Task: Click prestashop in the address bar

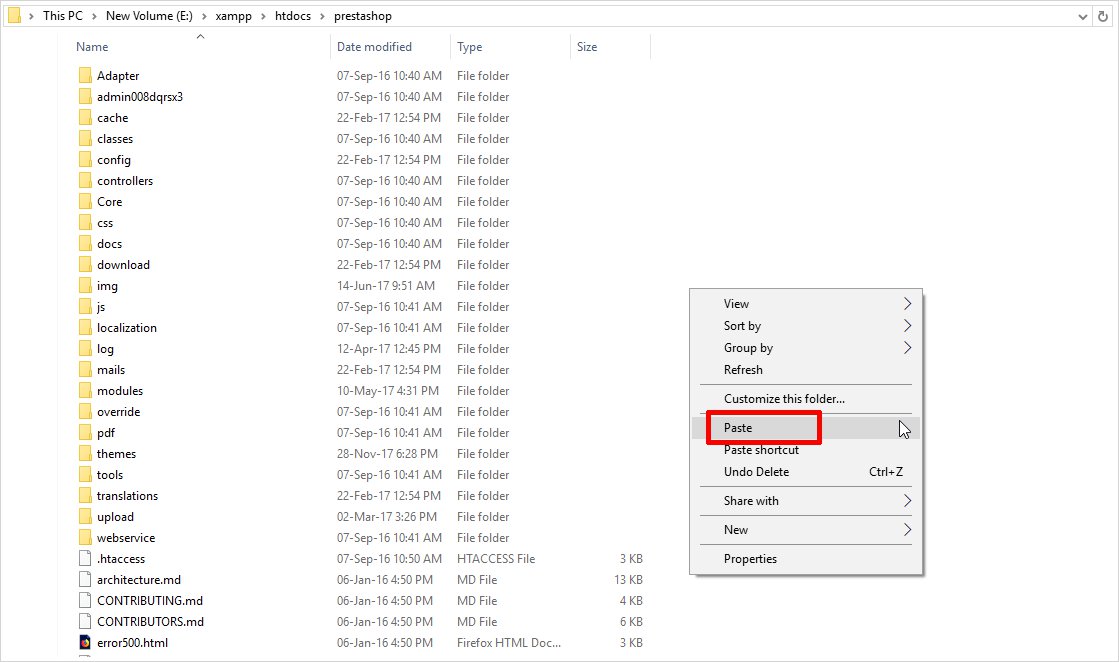Action: pos(363,16)
